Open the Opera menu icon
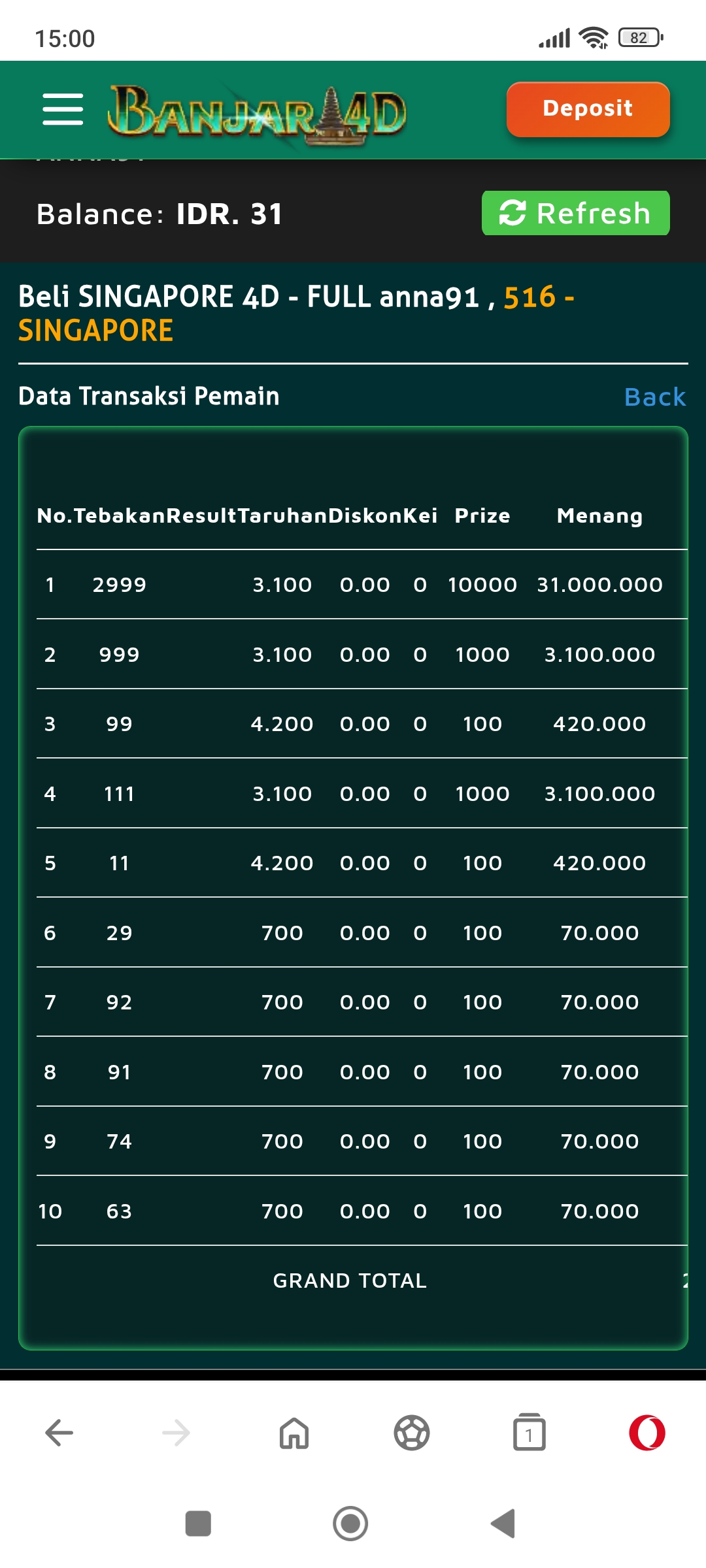The image size is (706, 1568). [647, 1433]
